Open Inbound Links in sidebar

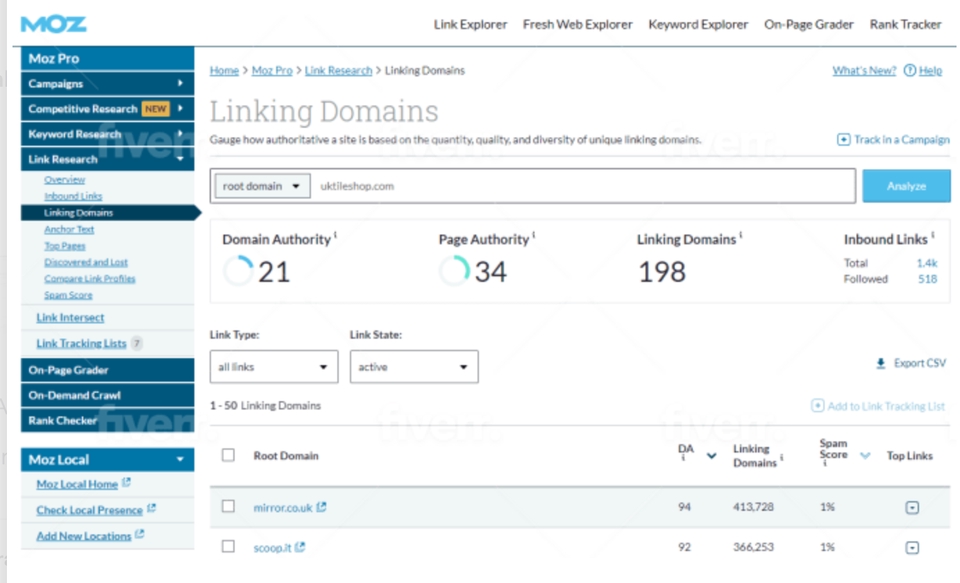73,196
